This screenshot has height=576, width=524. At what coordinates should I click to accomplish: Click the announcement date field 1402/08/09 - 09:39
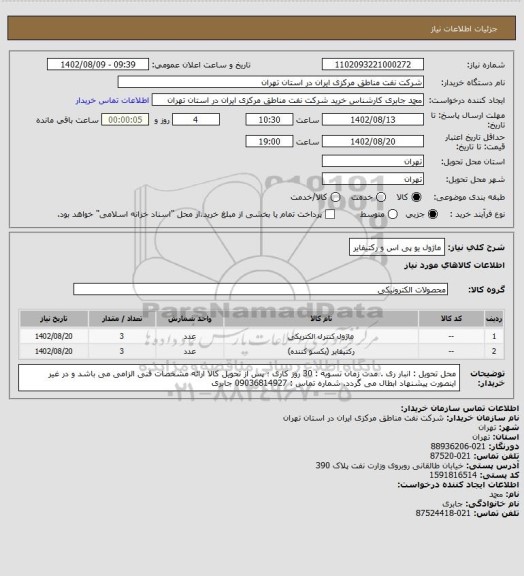98,64
